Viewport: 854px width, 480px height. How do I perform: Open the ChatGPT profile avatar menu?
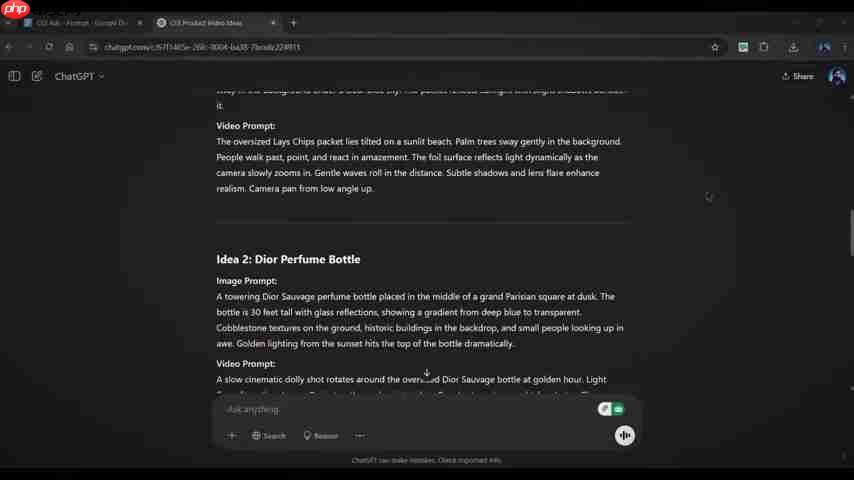pyautogui.click(x=837, y=76)
